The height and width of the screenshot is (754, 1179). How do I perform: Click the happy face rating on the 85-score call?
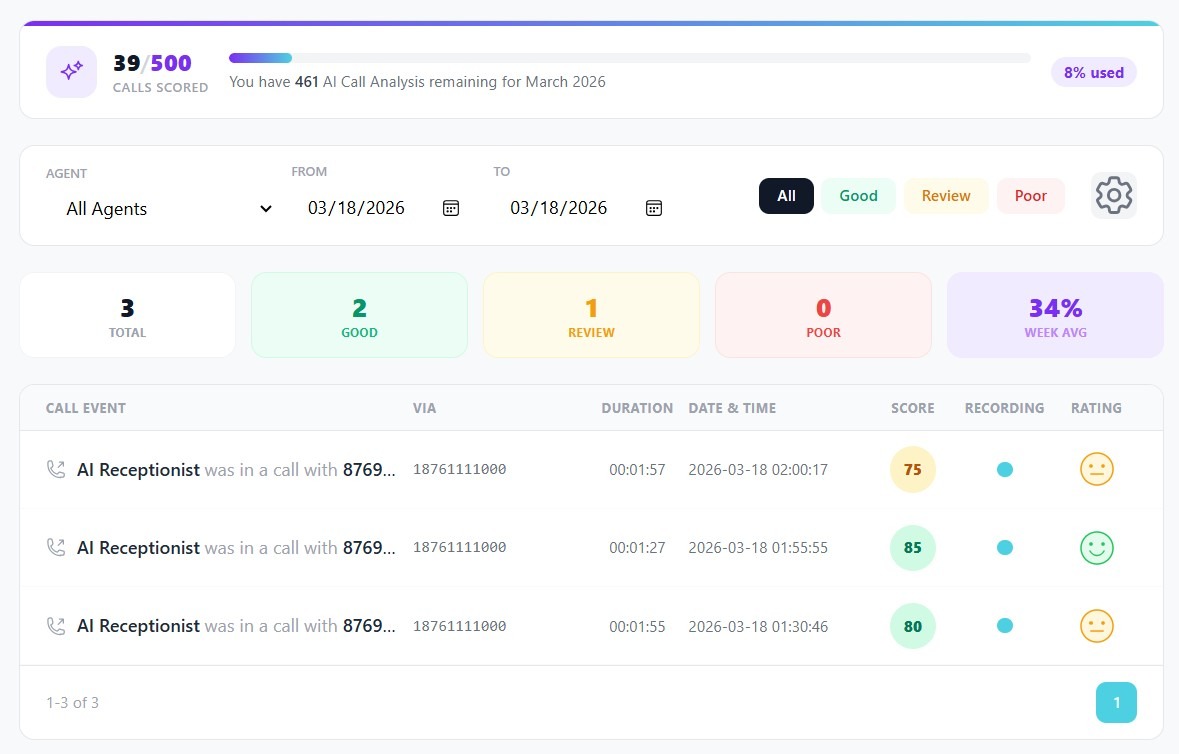pos(1096,548)
